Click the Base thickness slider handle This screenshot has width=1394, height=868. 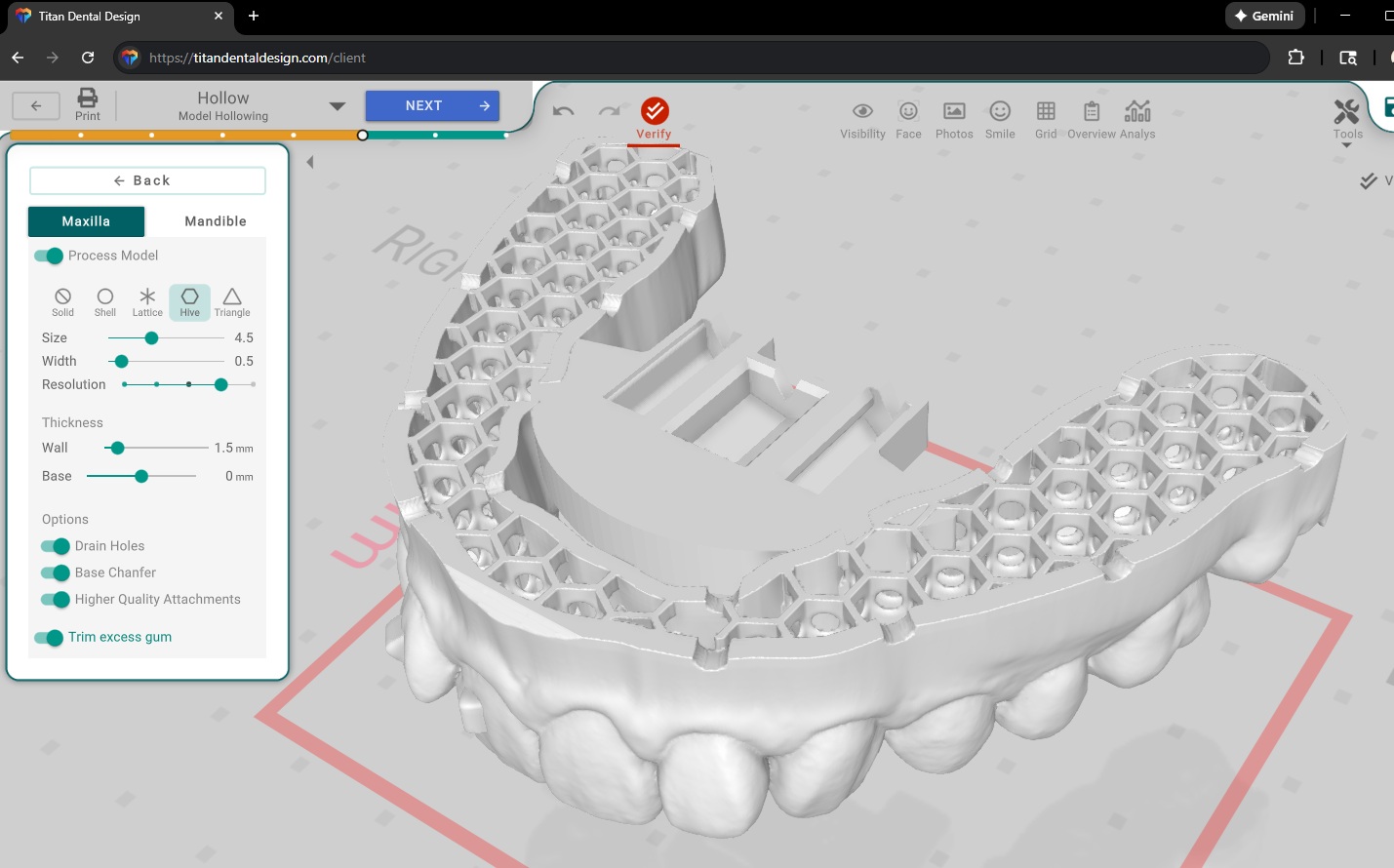coord(141,477)
